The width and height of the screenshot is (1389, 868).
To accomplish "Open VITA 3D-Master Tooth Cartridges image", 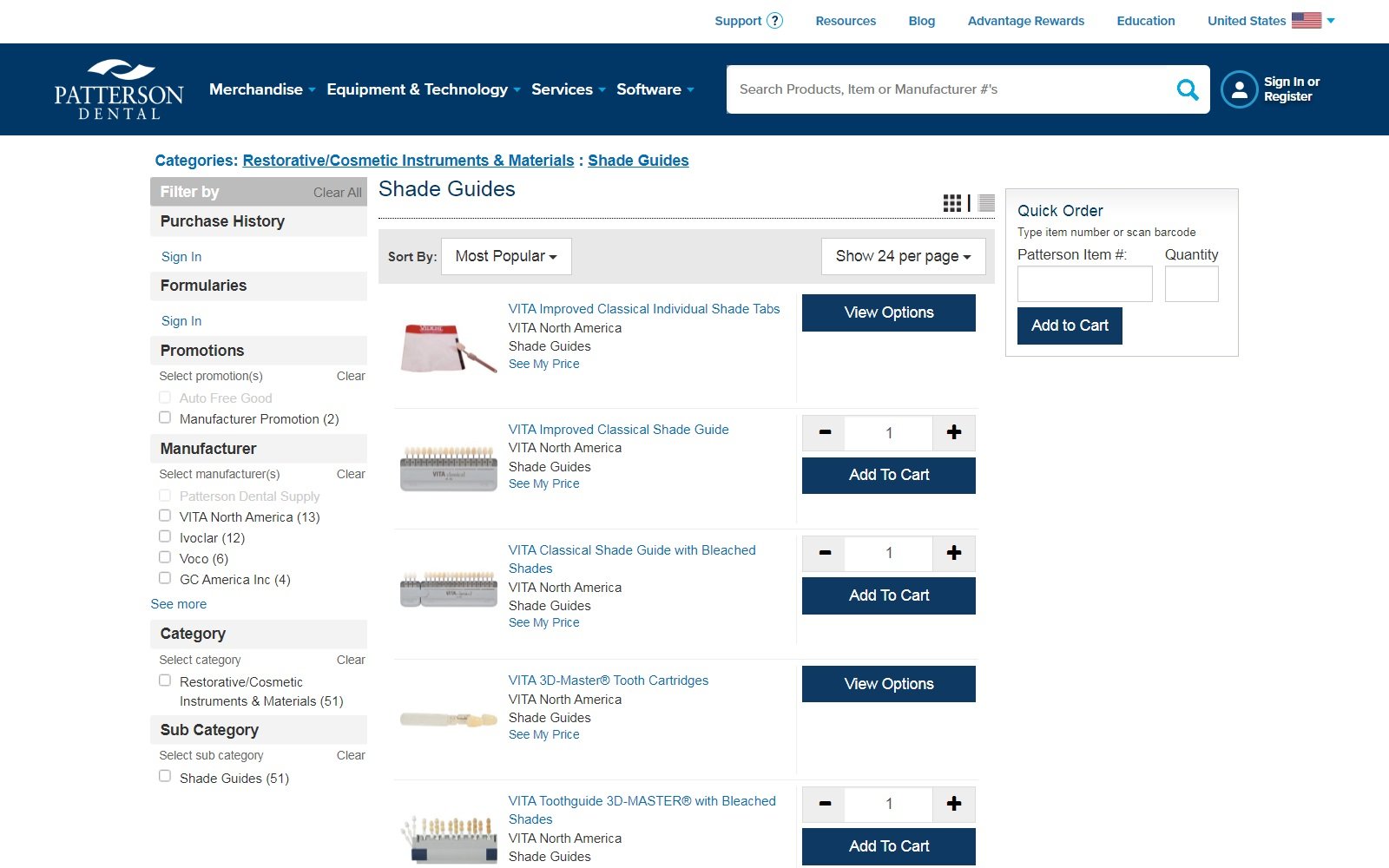I will 448,719.
